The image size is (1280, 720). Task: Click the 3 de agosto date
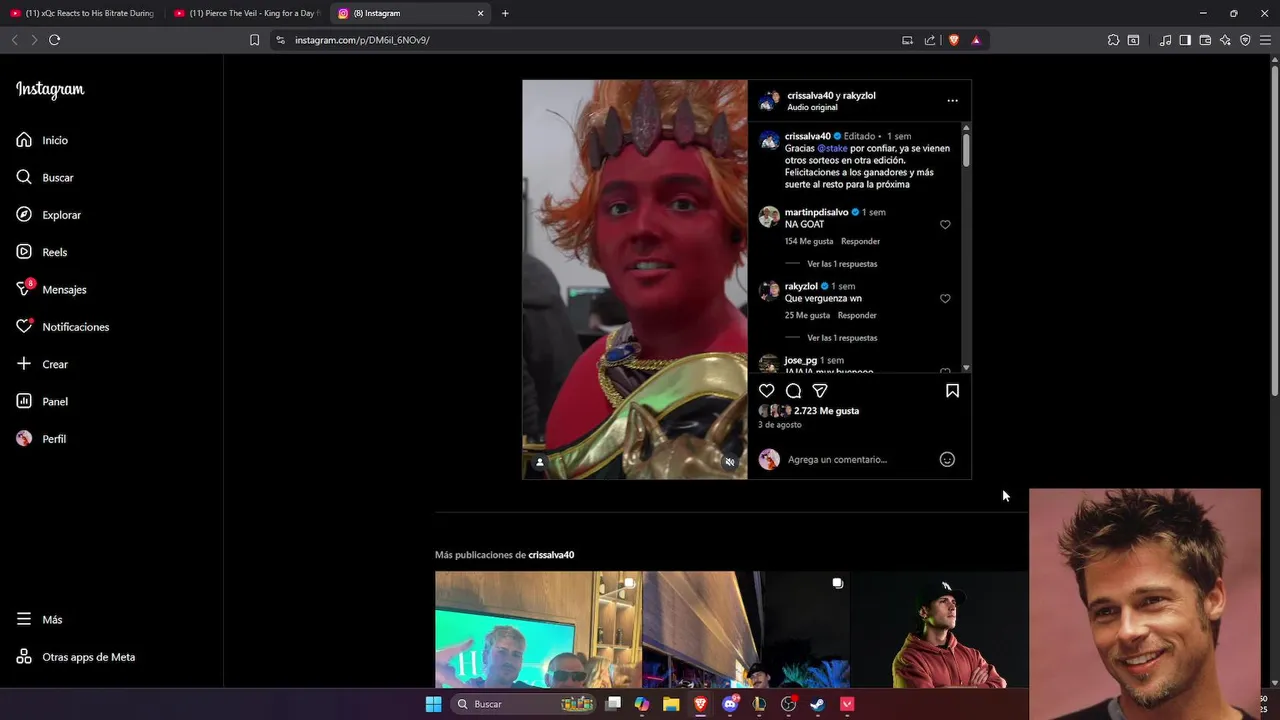(779, 425)
